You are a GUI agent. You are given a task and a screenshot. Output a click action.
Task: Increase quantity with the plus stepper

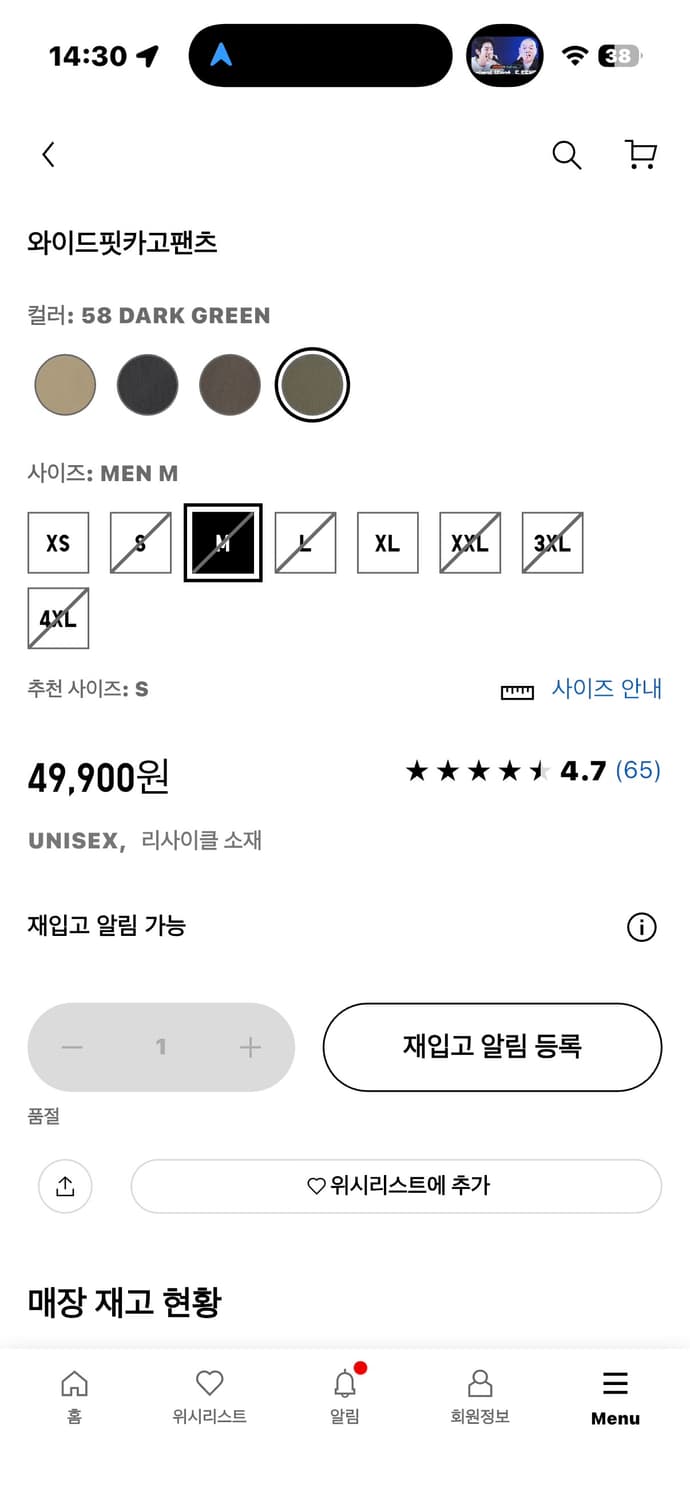[250, 1047]
